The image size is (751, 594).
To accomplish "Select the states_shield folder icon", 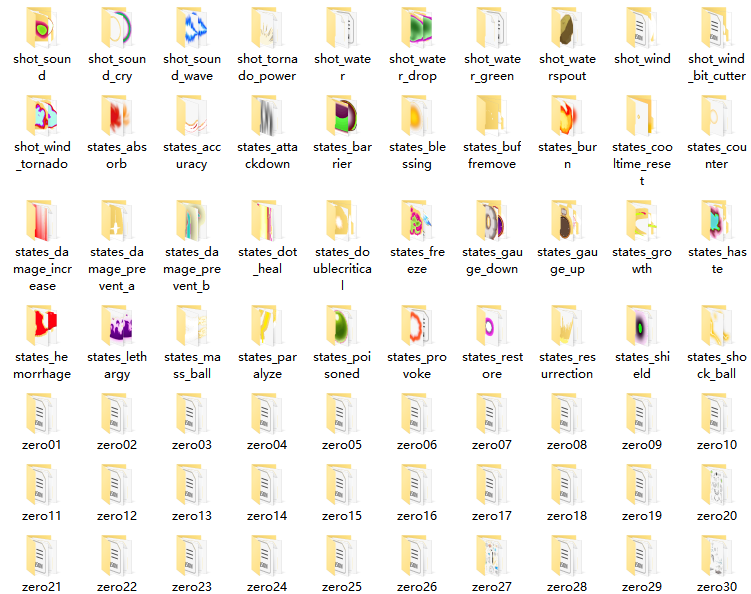I will click(642, 325).
